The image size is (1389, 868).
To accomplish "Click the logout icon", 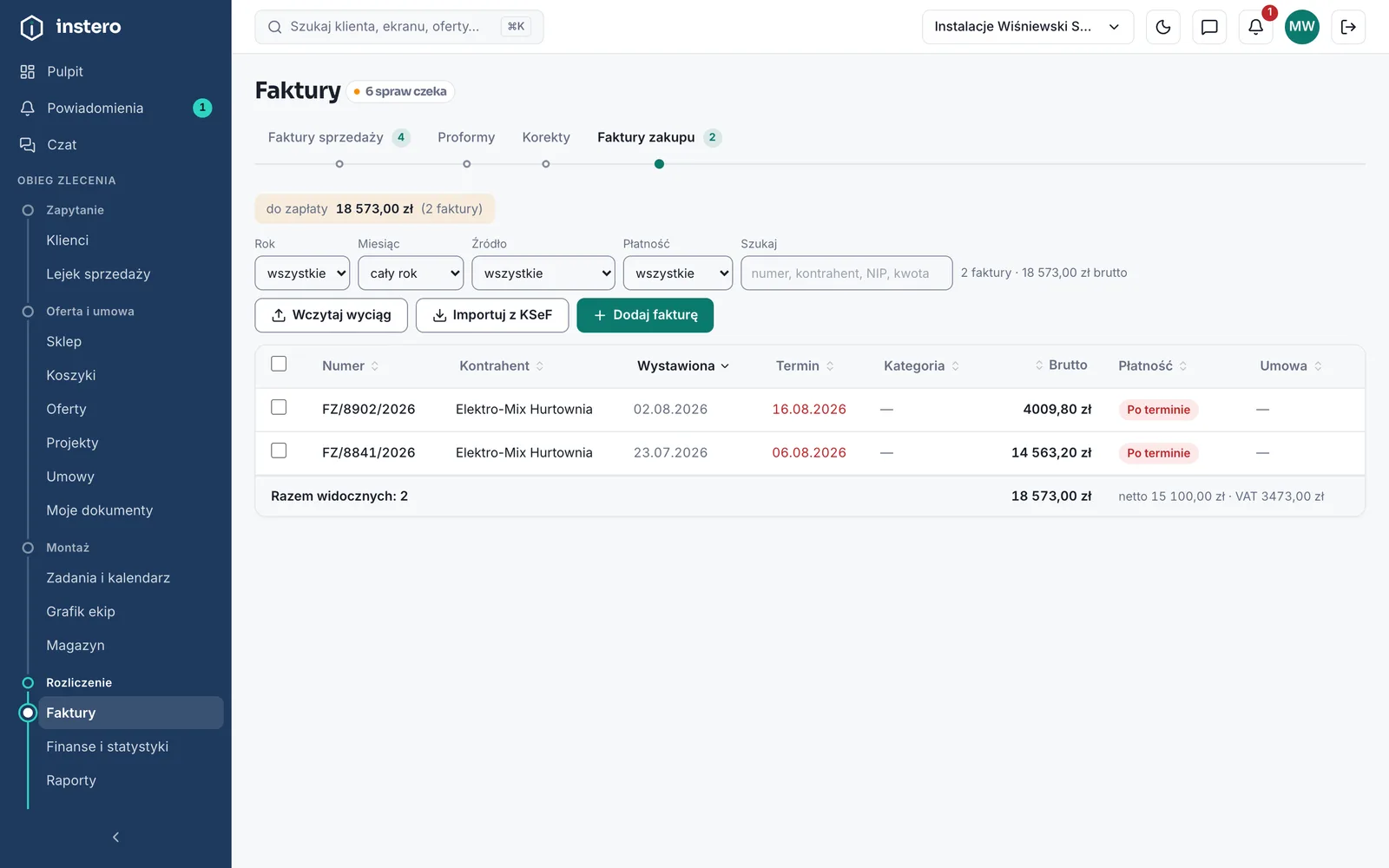I will [1348, 27].
